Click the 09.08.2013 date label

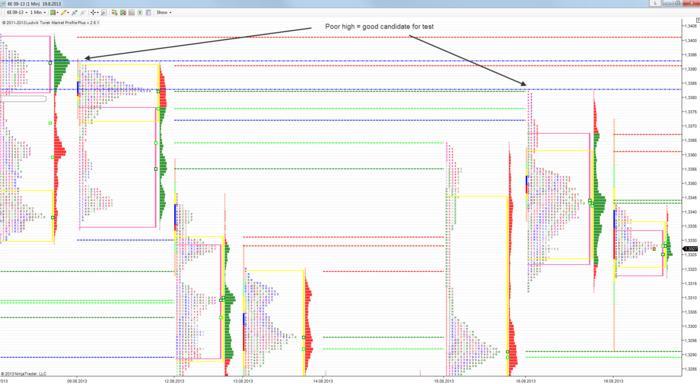coord(77,381)
